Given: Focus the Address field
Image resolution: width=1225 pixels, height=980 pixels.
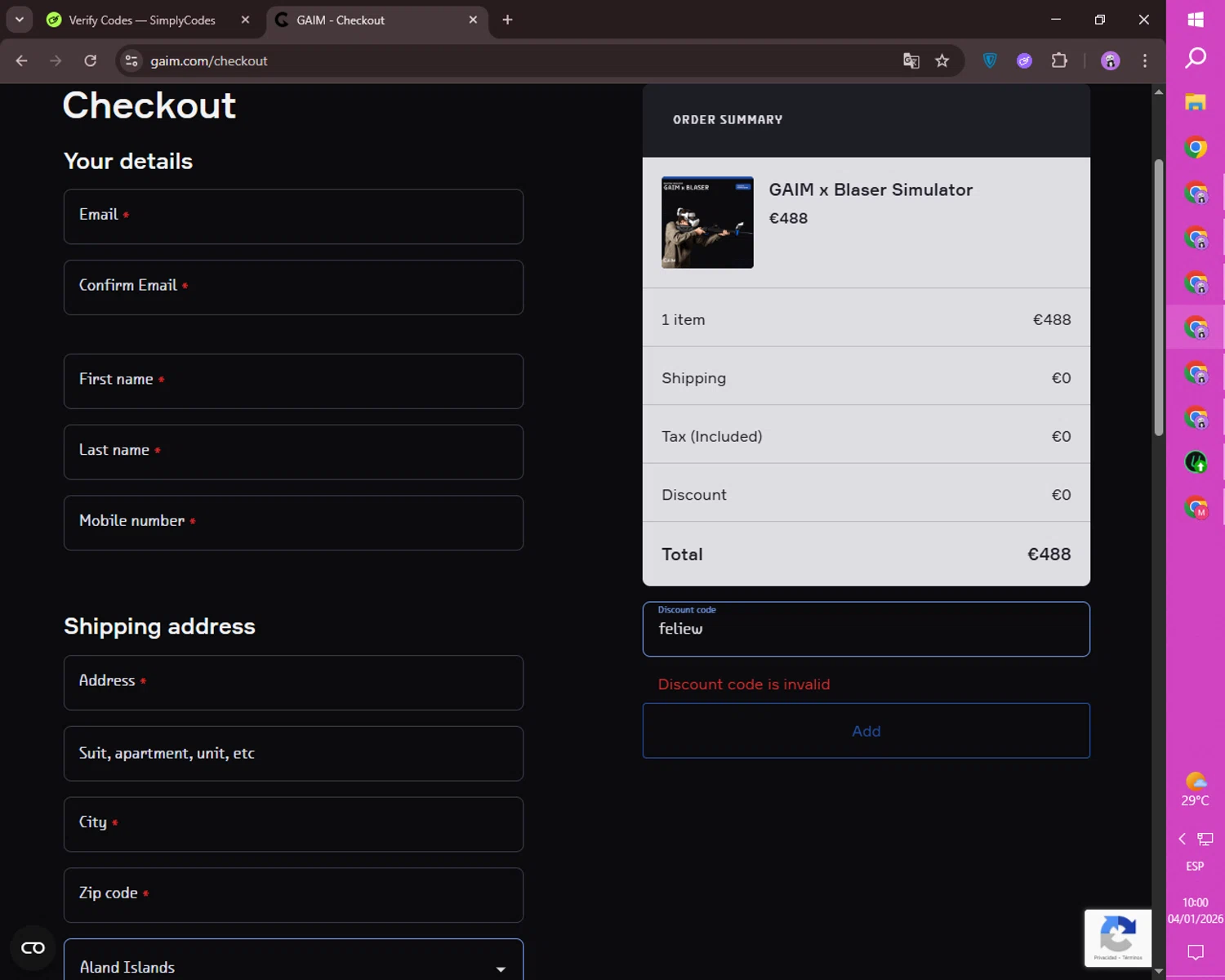Looking at the screenshot, I should coord(293,683).
